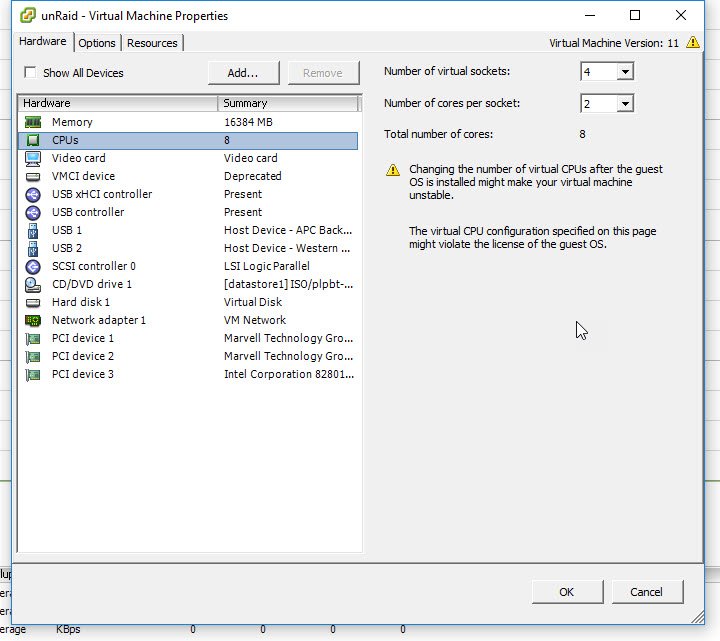This screenshot has height=641, width=720.
Task: Click the PCI device 2 icon
Action: [x=33, y=357]
